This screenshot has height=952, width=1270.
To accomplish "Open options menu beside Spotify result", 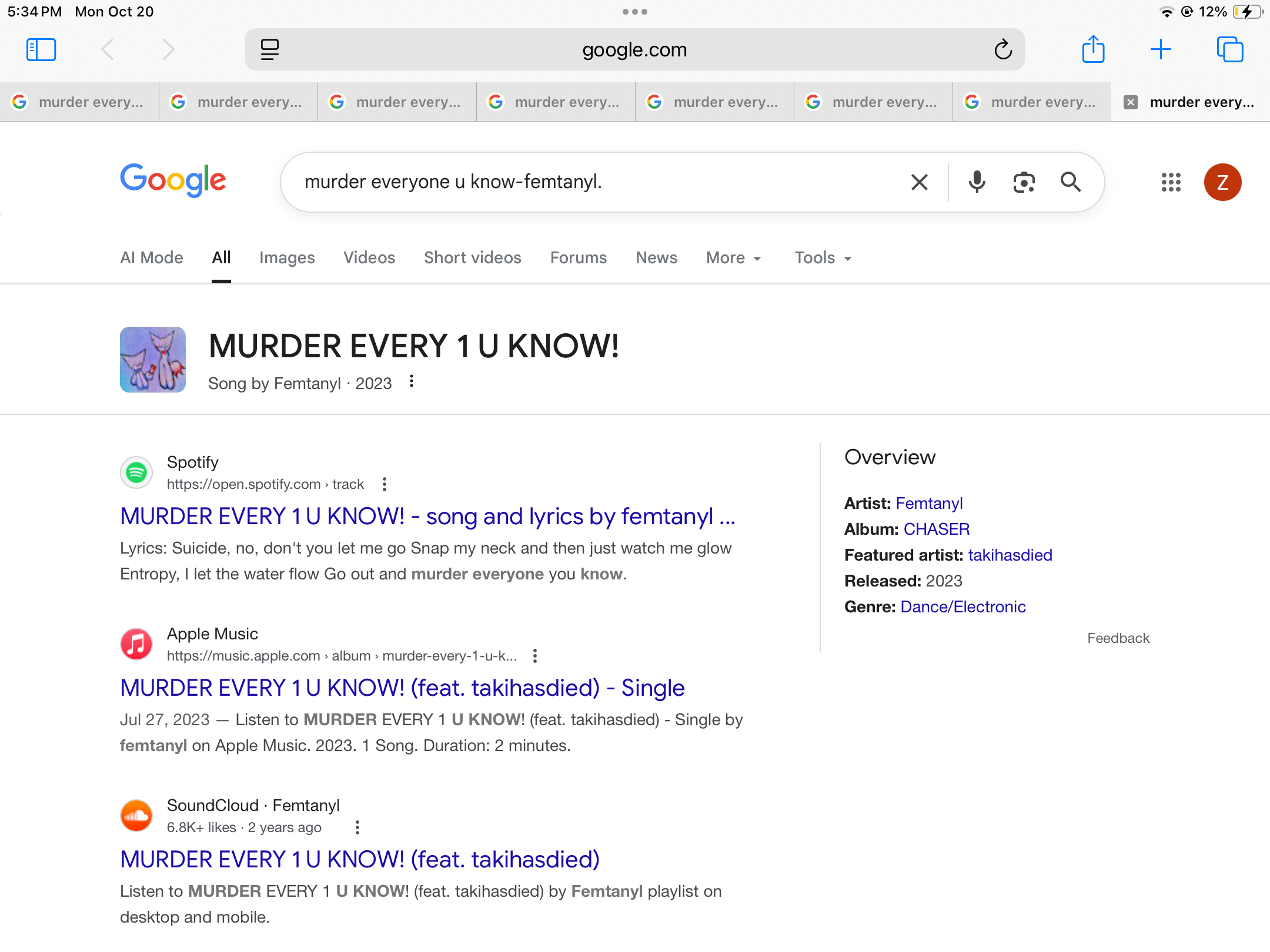I will pos(385,484).
